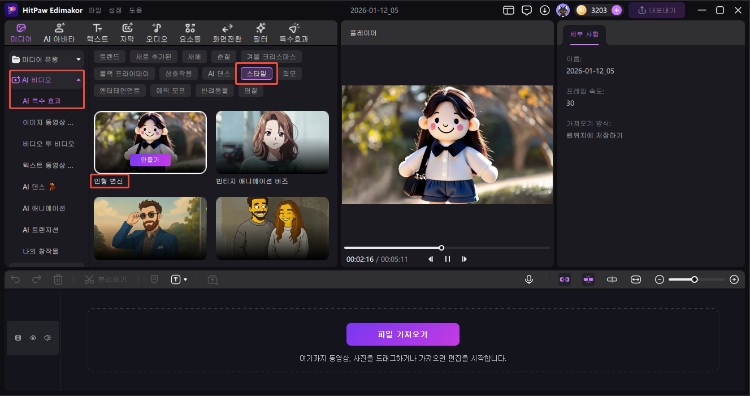This screenshot has height=396, width=750.
Task: Step to previous frame in player
Action: 431,259
